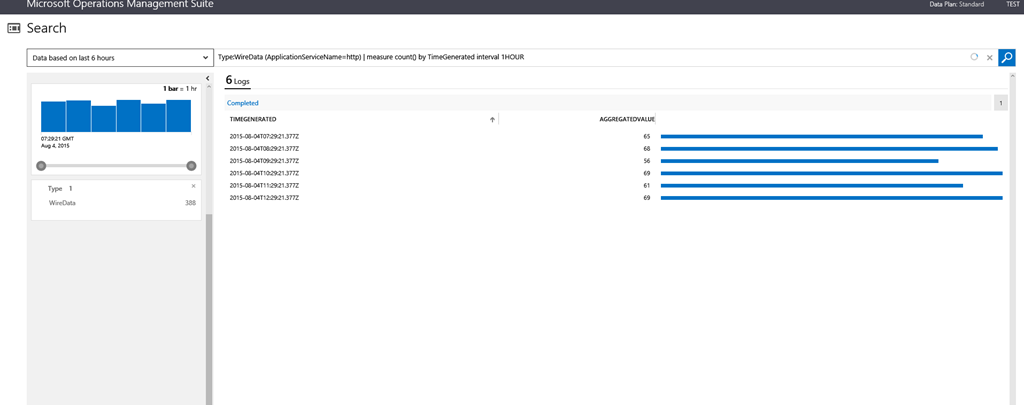The height and width of the screenshot is (405, 1024).
Task: Select the 2015-08-04T09:29:21.377Z row
Action: tap(264, 161)
